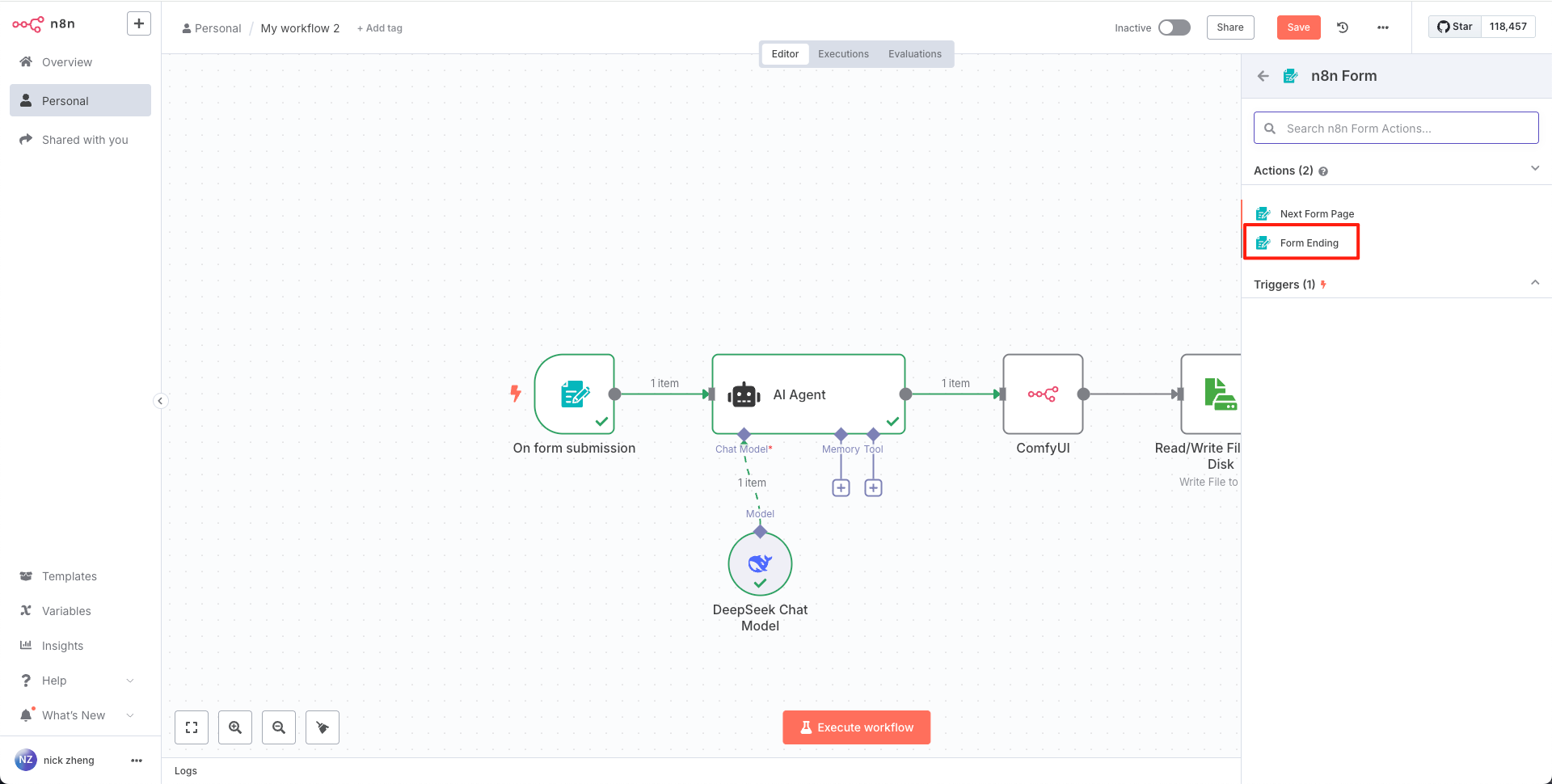
Task: Expand the What's New menu
Action: pyautogui.click(x=80, y=715)
